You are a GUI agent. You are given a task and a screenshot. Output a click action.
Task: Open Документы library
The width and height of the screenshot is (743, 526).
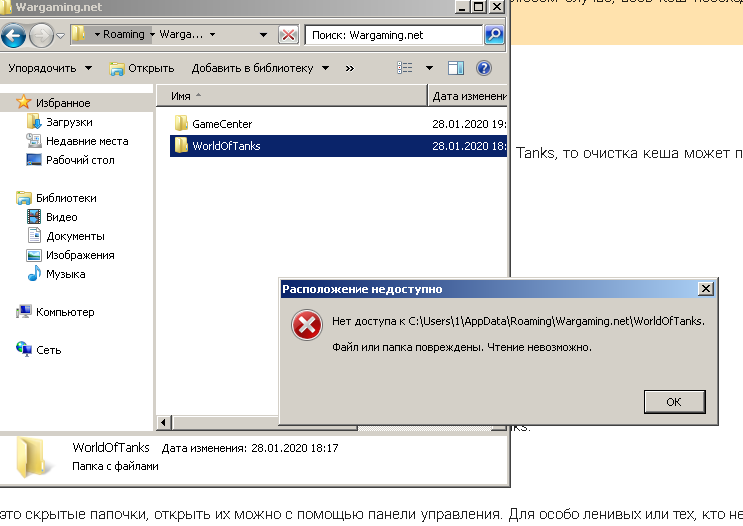pyautogui.click(x=75, y=236)
